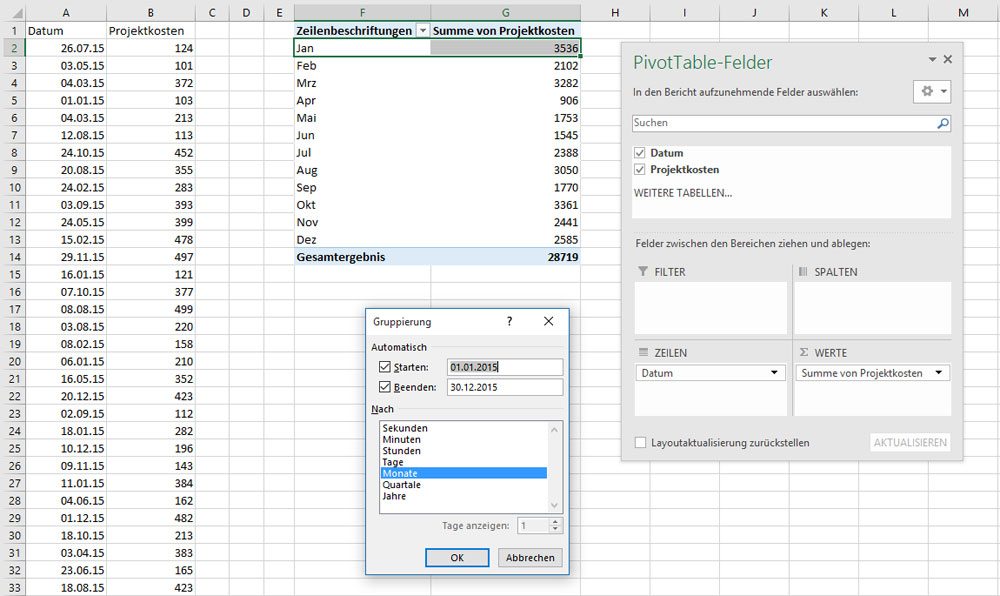Close the Gruppierung dialog with the X
1000x596 pixels.
[548, 322]
